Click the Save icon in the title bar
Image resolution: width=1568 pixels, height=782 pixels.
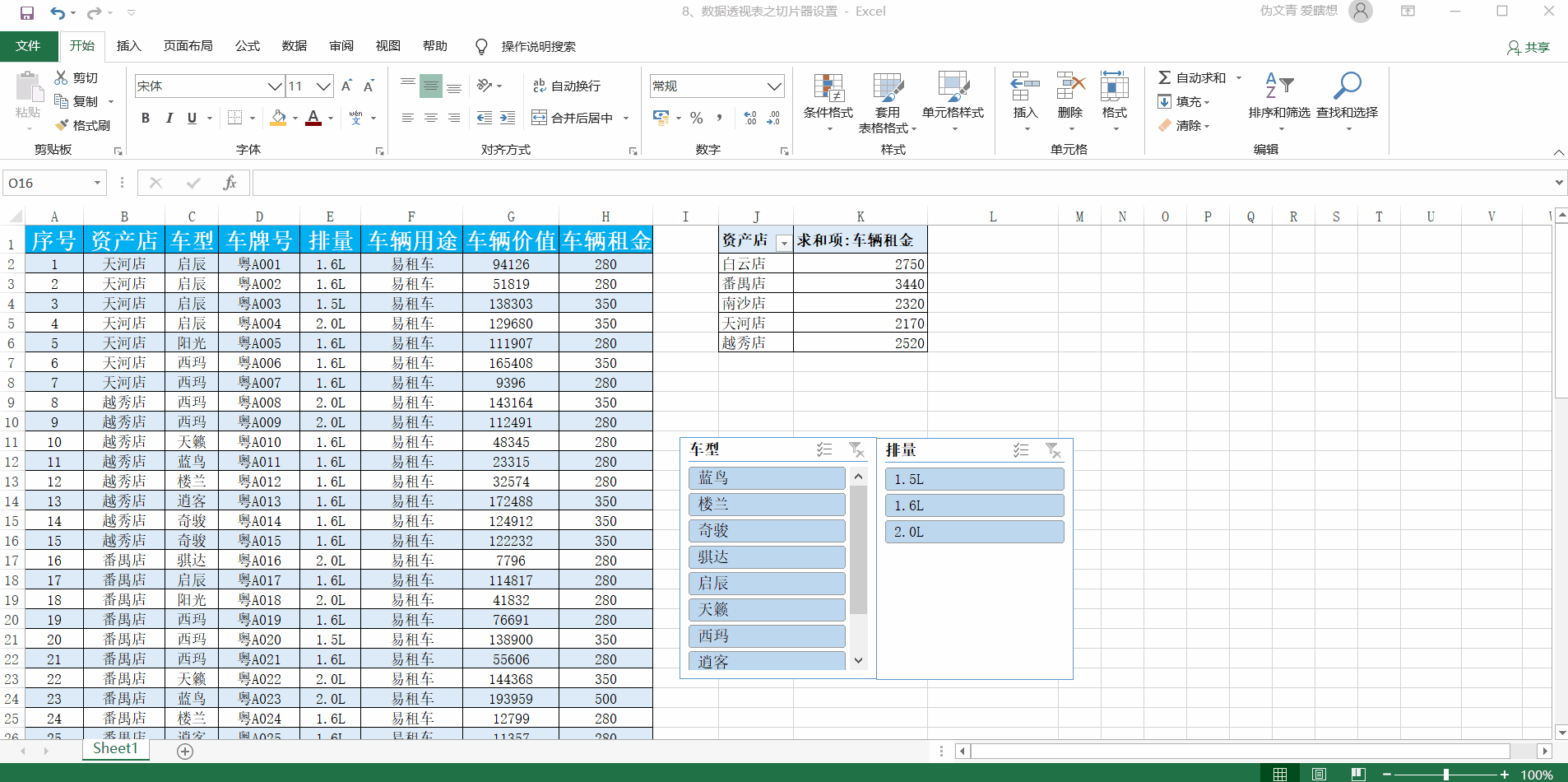(27, 12)
